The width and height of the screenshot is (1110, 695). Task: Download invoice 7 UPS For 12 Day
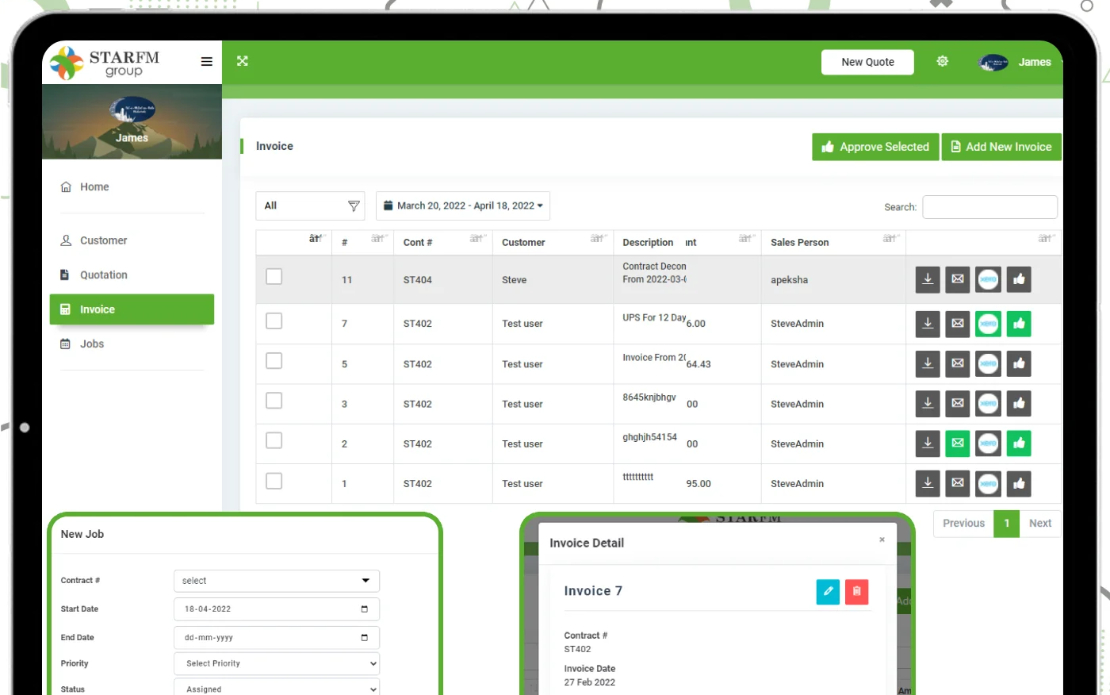click(x=927, y=323)
